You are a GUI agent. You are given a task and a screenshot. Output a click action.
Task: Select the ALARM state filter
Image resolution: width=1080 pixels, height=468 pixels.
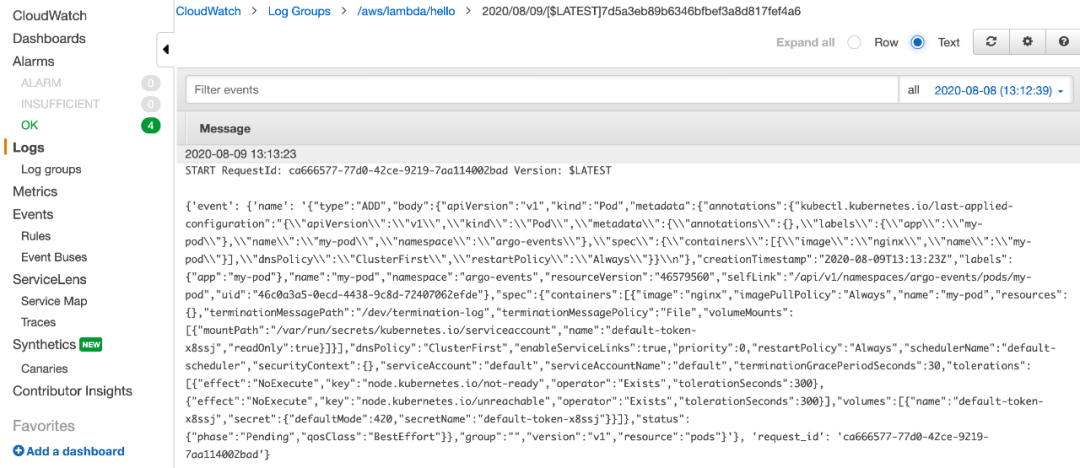pyautogui.click(x=41, y=83)
